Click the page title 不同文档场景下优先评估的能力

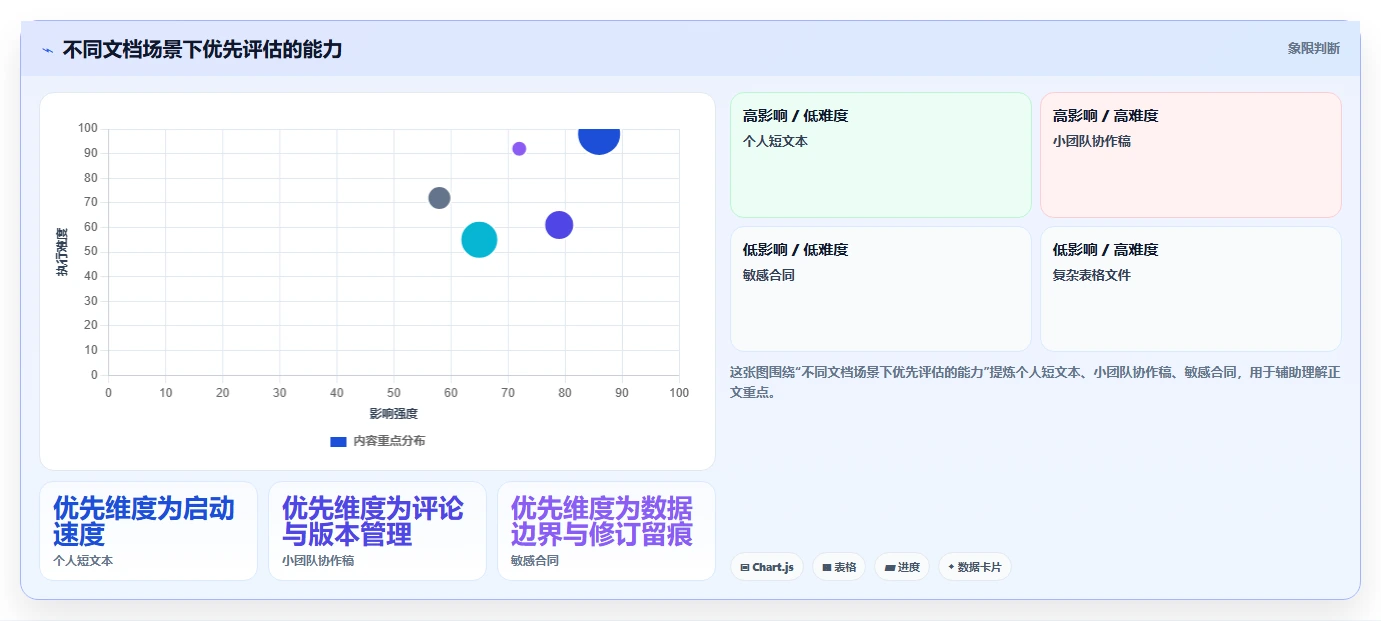(x=202, y=49)
